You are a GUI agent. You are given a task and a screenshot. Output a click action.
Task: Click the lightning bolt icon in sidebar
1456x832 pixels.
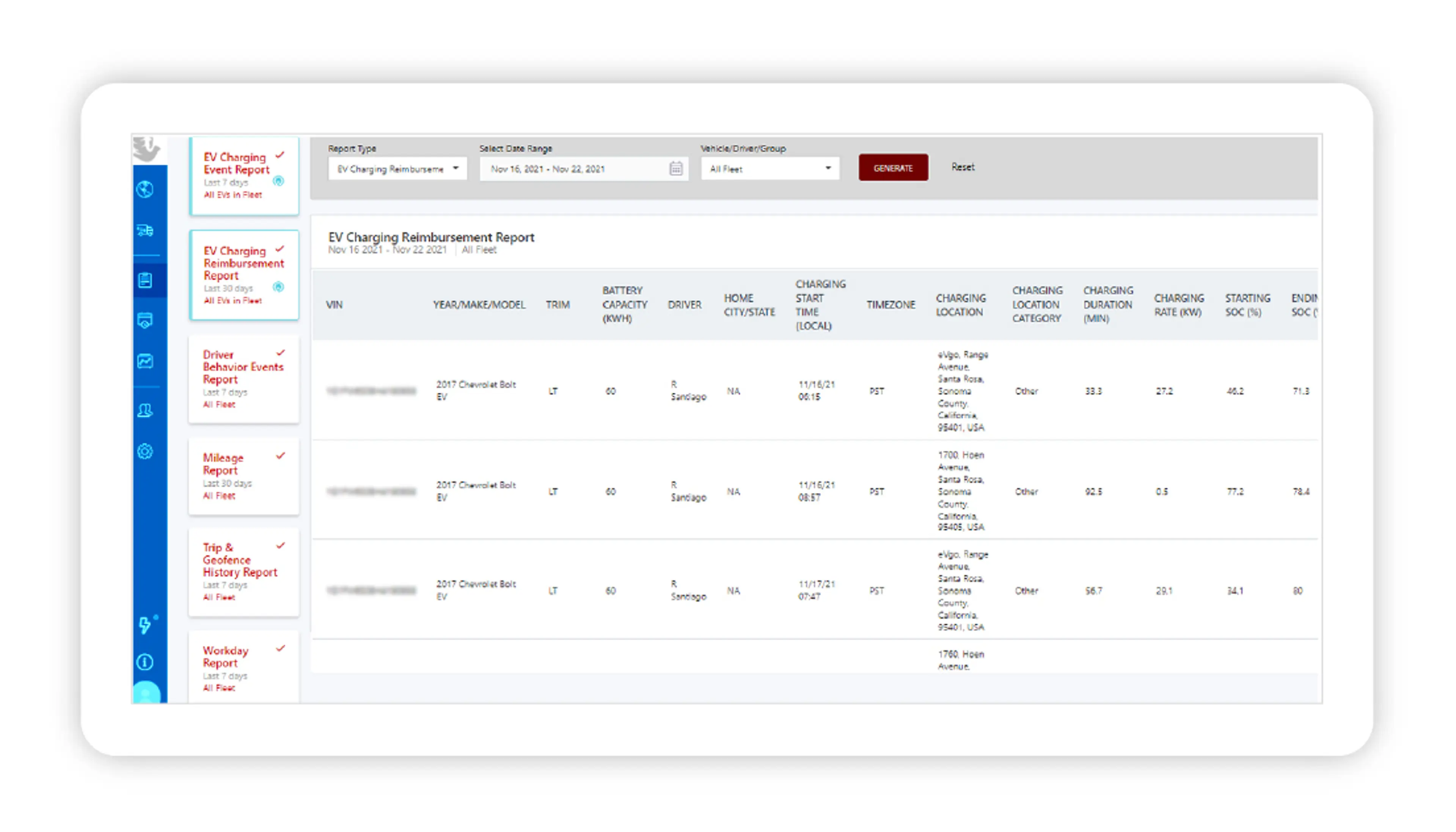point(145,625)
